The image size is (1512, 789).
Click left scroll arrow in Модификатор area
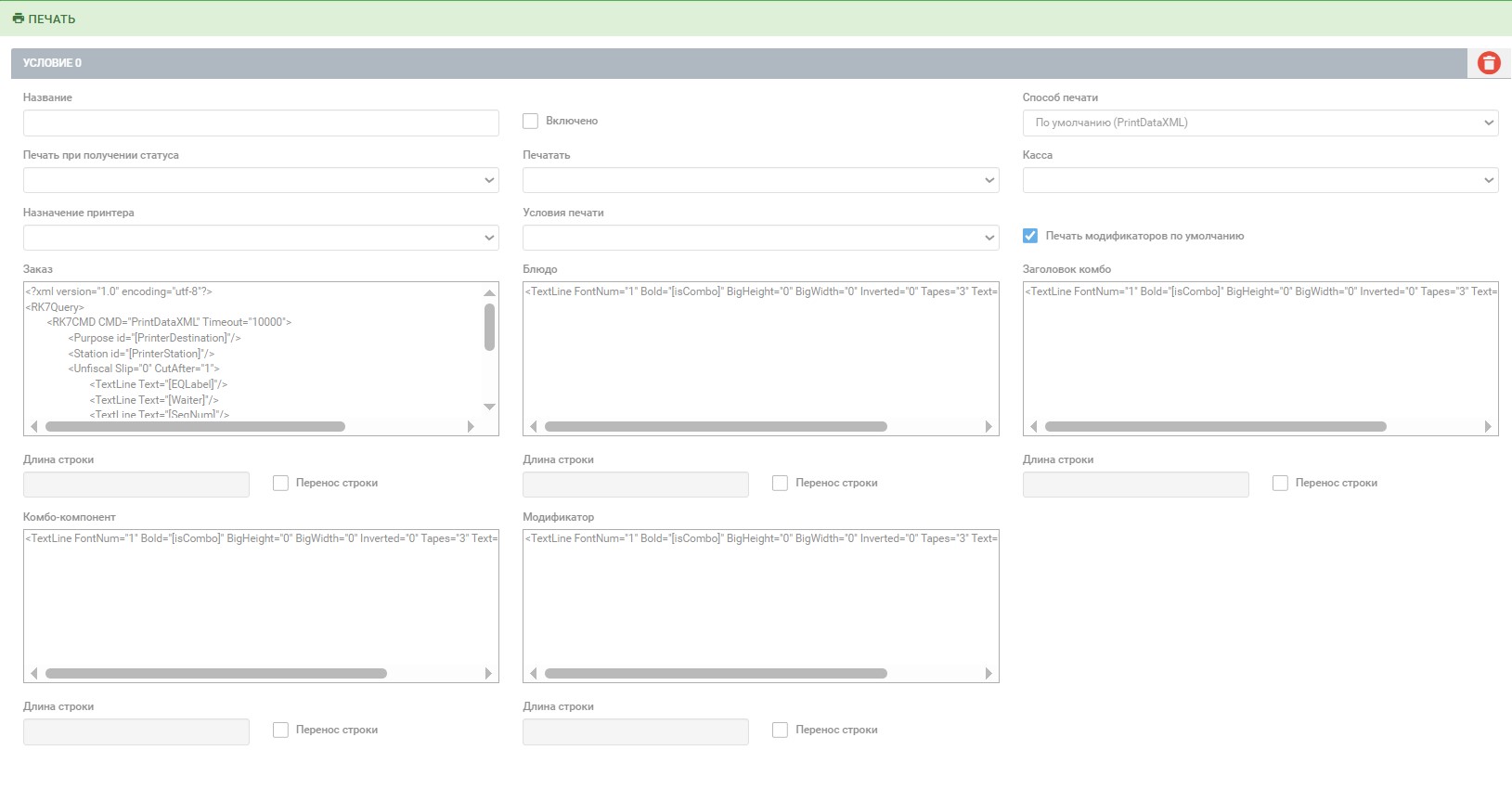click(533, 674)
